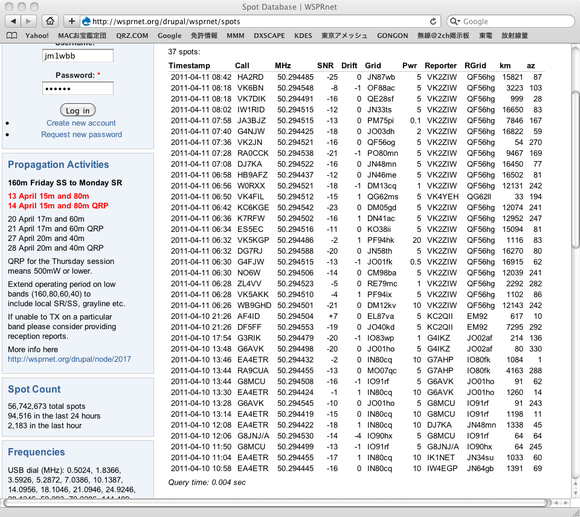Click the Google search field

click(510, 21)
